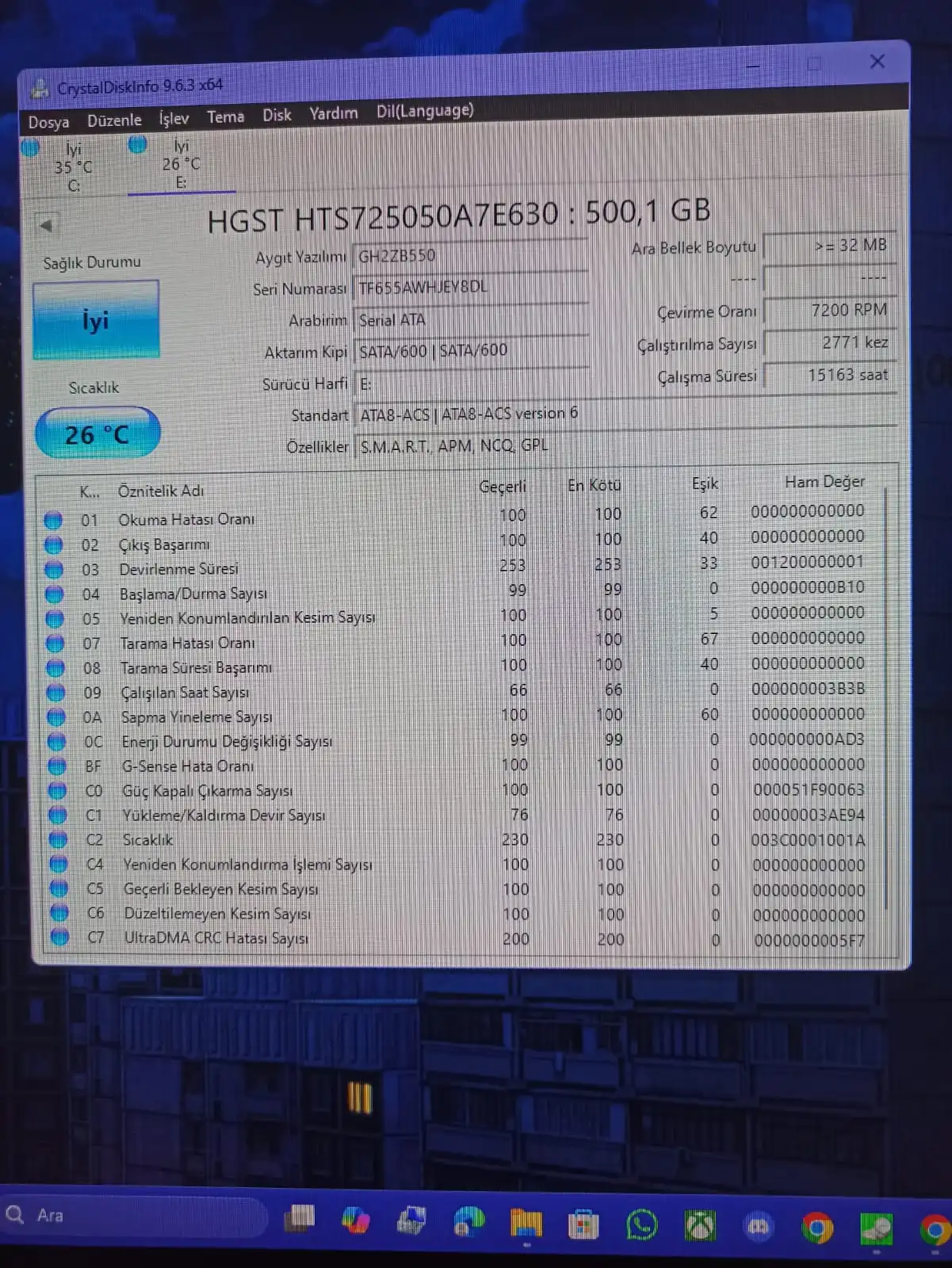
Task: Click the 7200 RPM rotation rate value
Action: click(x=830, y=310)
